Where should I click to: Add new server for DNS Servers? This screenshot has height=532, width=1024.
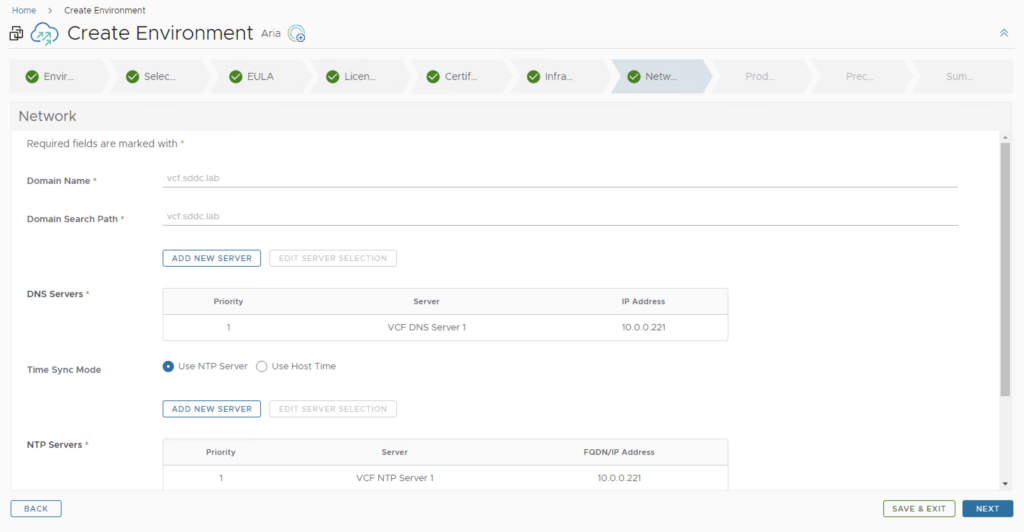click(x=211, y=258)
